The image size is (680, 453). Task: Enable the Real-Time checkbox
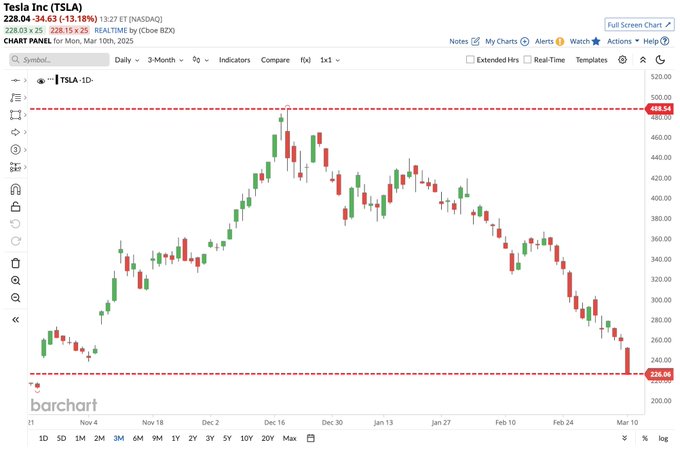coord(527,59)
